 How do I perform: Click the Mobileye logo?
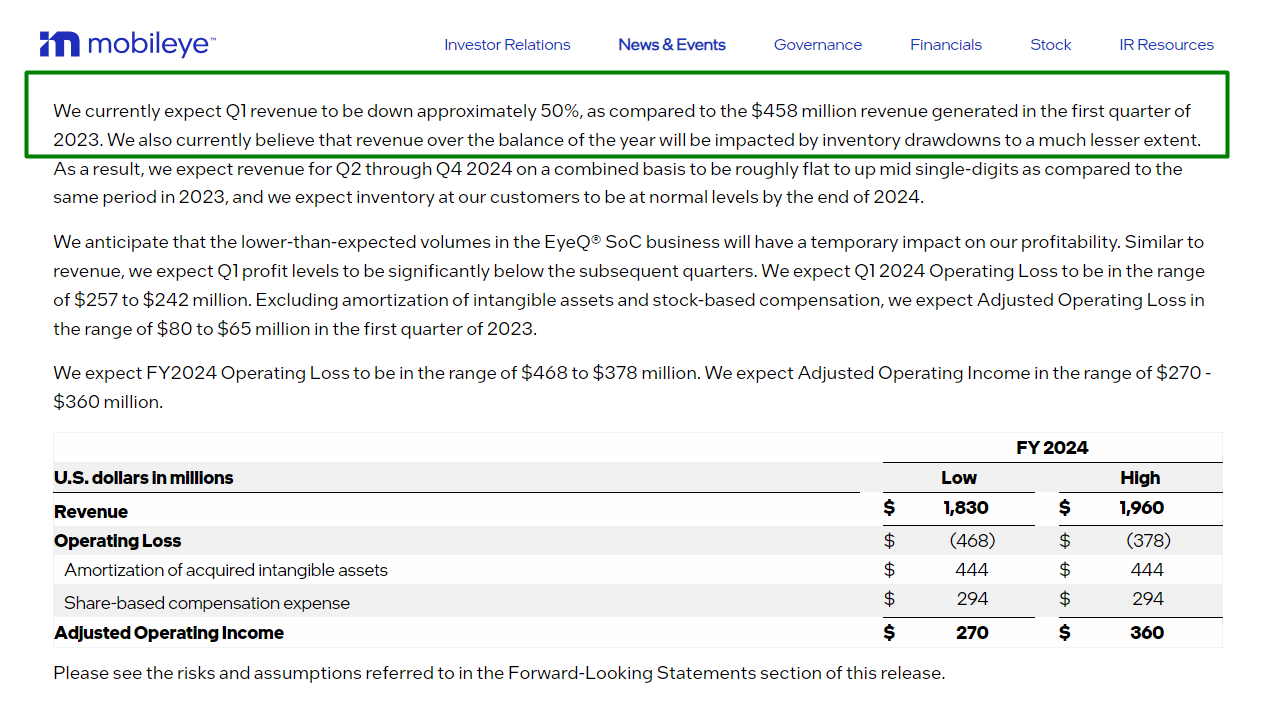coord(127,44)
